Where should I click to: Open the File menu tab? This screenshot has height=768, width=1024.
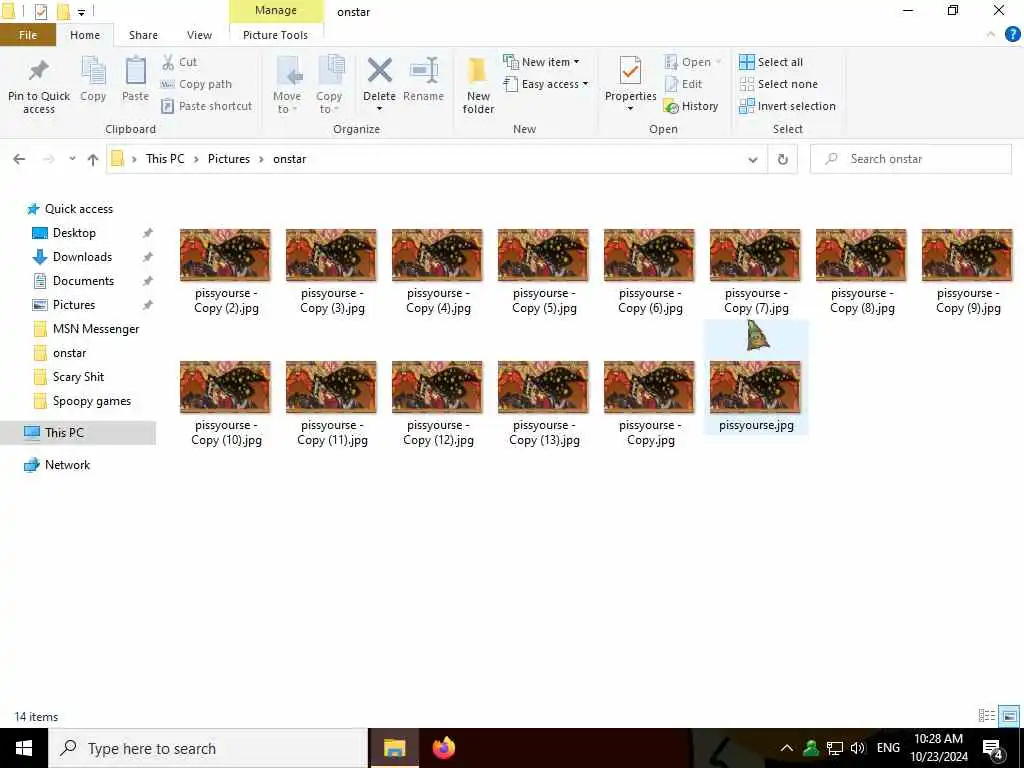point(28,35)
